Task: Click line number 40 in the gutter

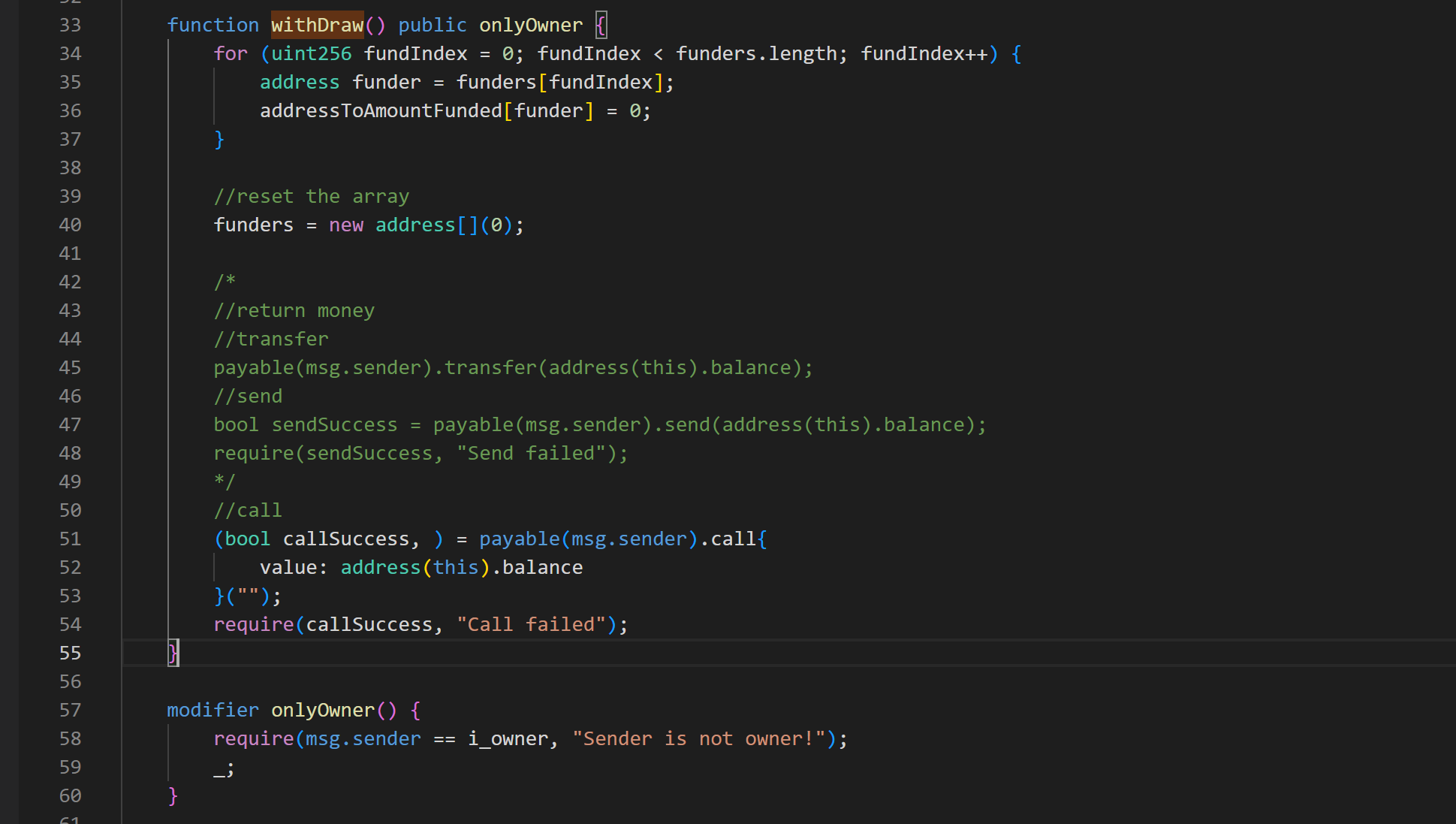Action: pos(70,225)
